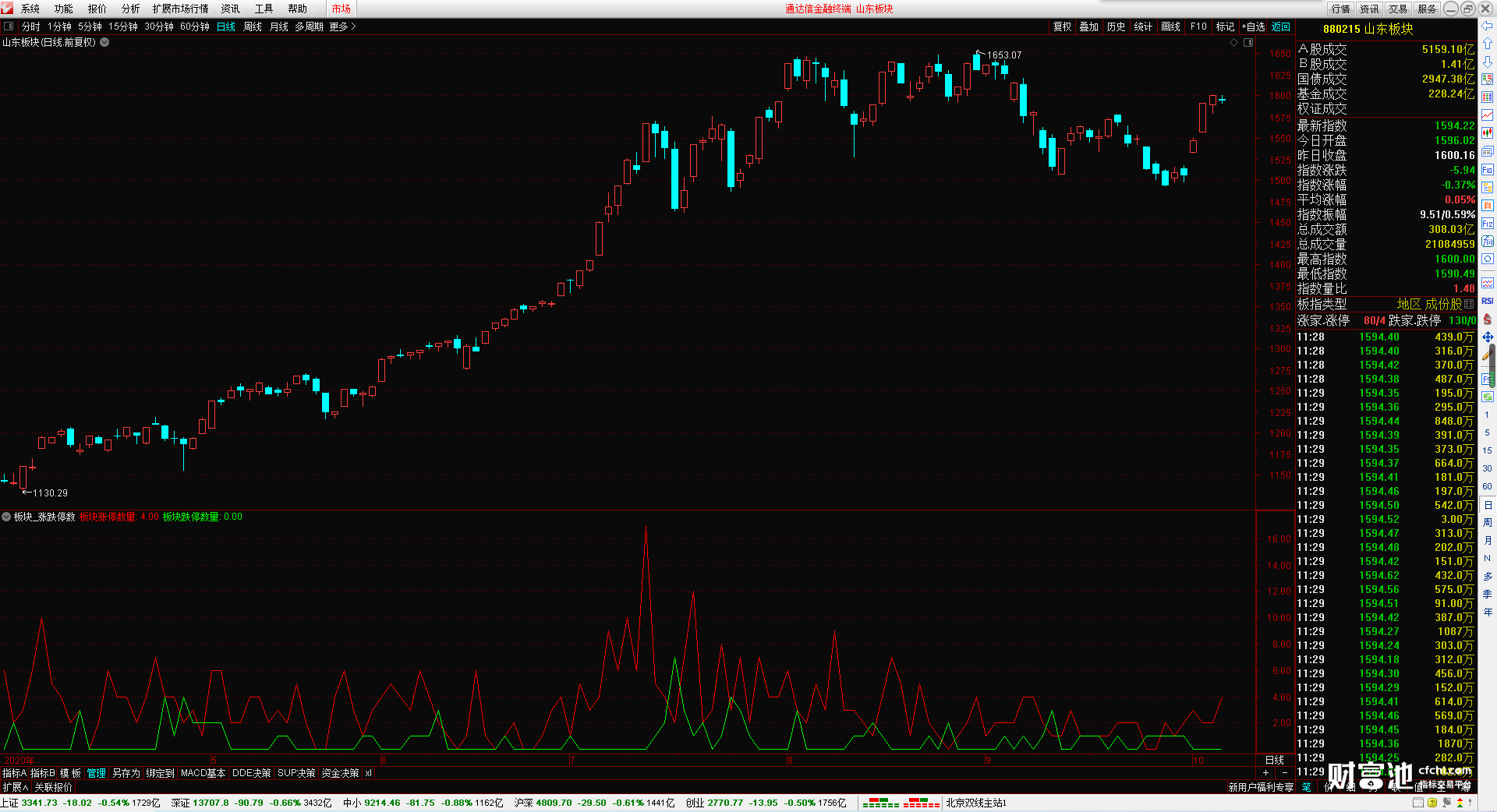This screenshot has height=812, width=1497.
Task: Click 叠加 overlay button
Action: [1089, 26]
